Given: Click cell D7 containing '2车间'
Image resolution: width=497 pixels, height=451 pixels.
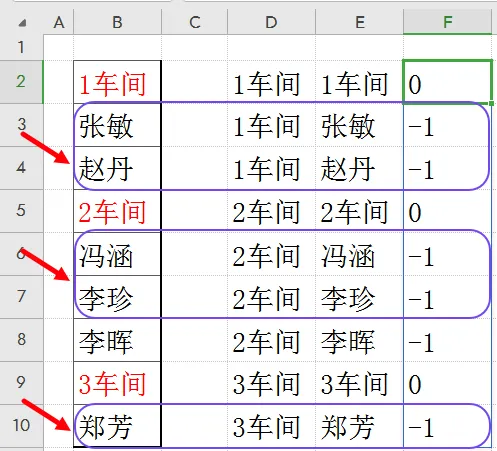Looking at the screenshot, I should 271,297.
